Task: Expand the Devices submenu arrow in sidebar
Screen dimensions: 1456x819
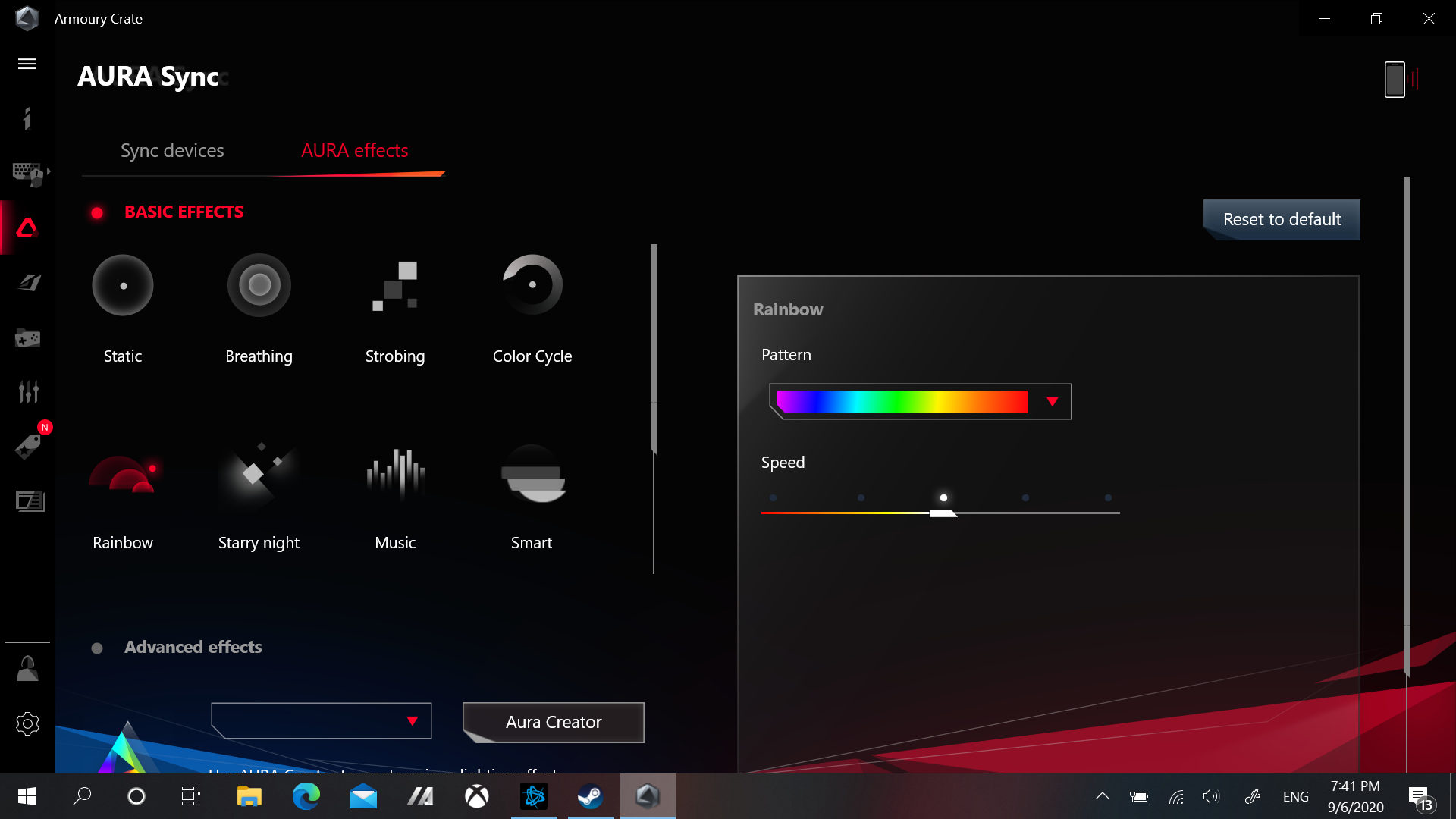Action: 49,172
